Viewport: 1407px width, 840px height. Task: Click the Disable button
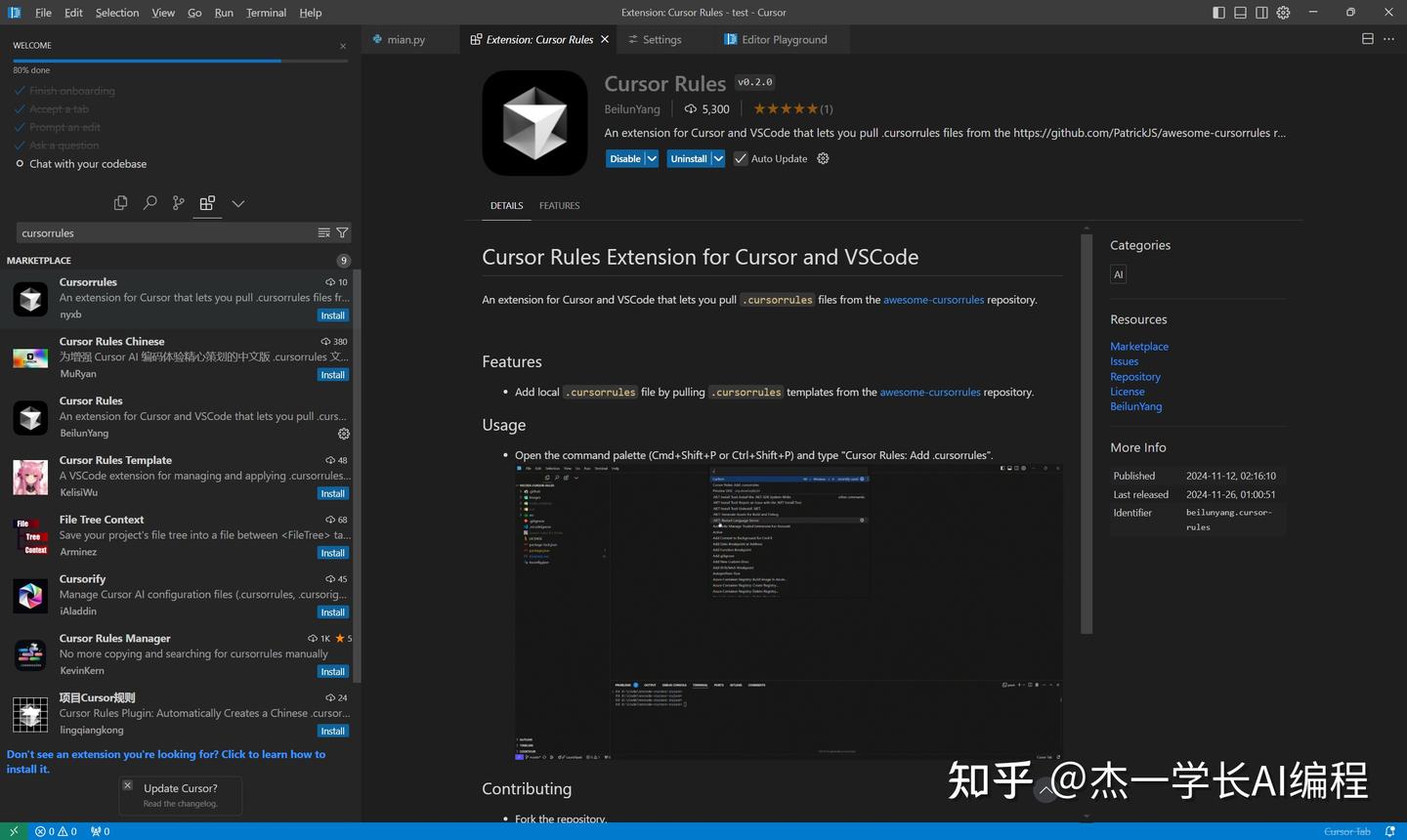tap(624, 158)
